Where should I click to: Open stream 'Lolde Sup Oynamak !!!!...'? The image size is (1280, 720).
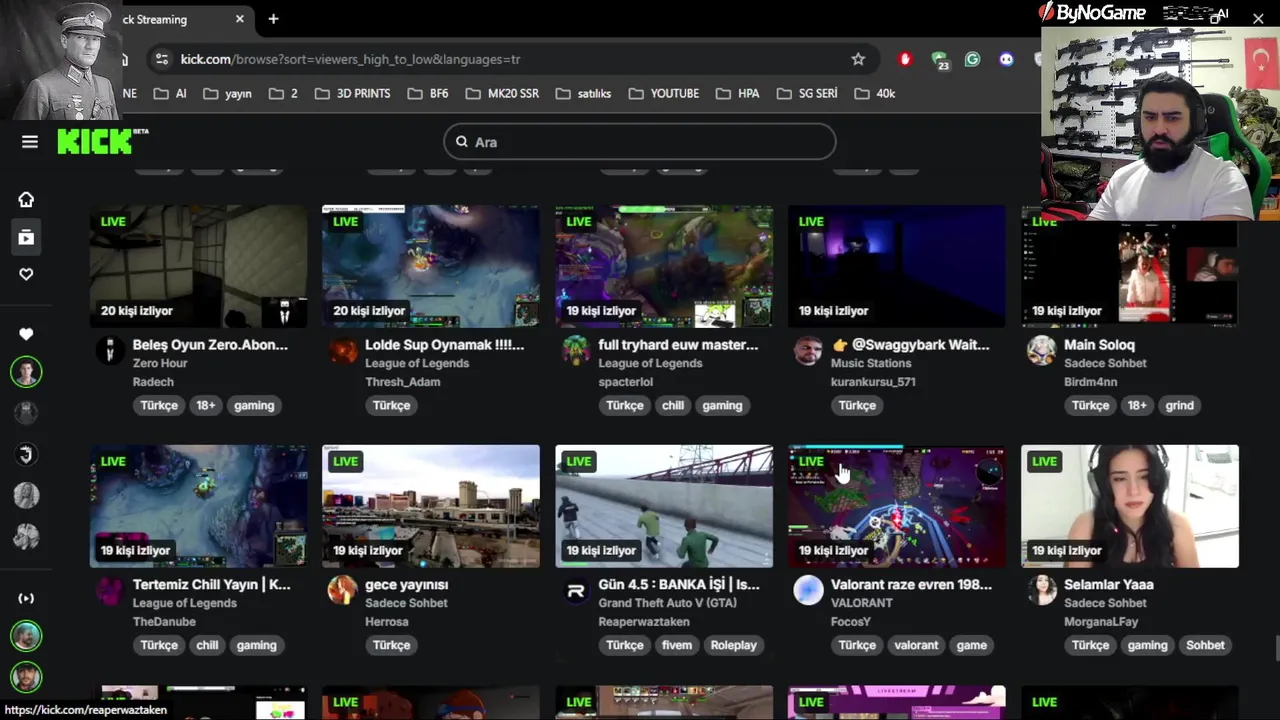(x=444, y=344)
